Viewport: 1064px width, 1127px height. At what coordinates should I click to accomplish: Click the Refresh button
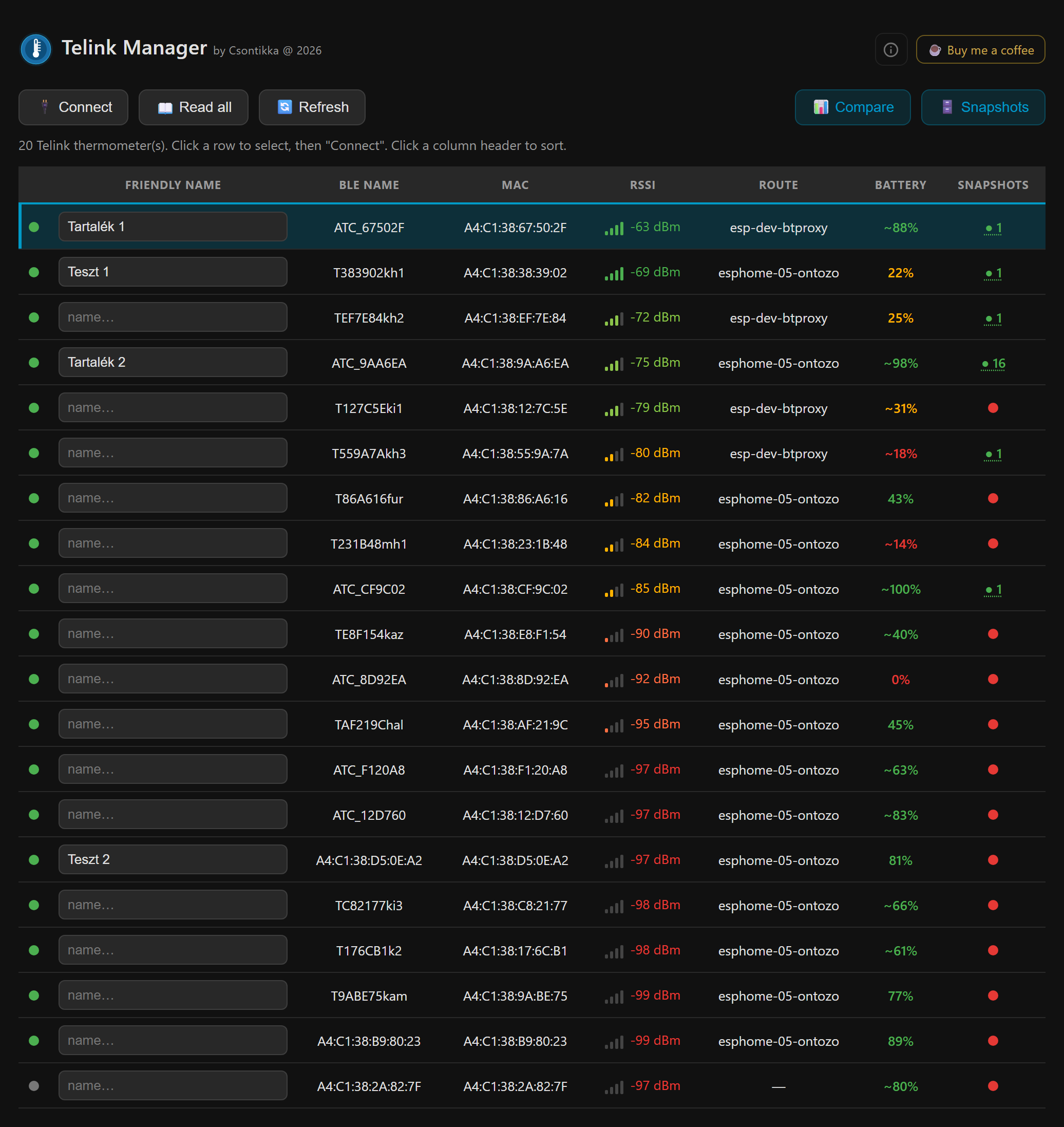click(312, 107)
